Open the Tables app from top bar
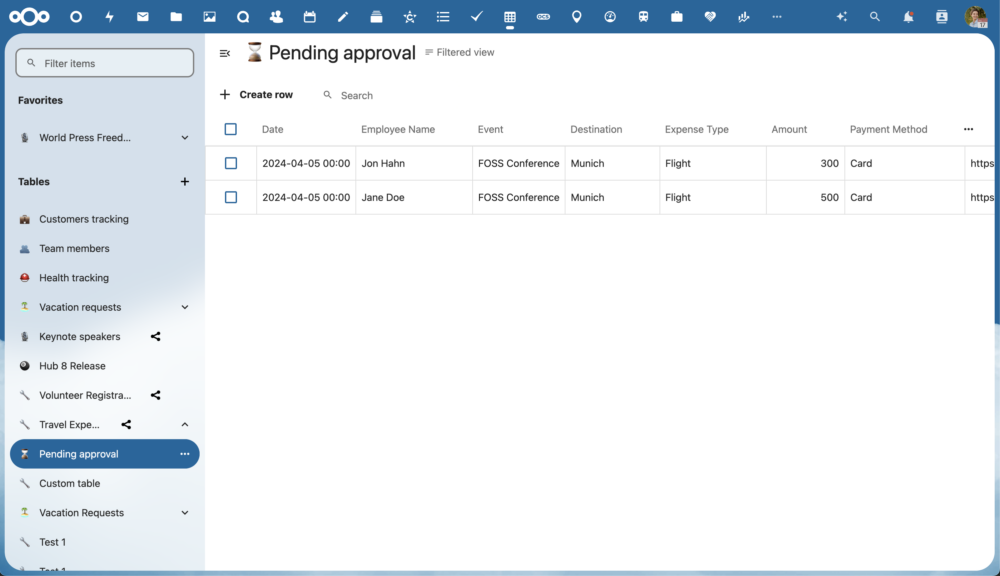Viewport: 1000px width, 576px height. [510, 16]
